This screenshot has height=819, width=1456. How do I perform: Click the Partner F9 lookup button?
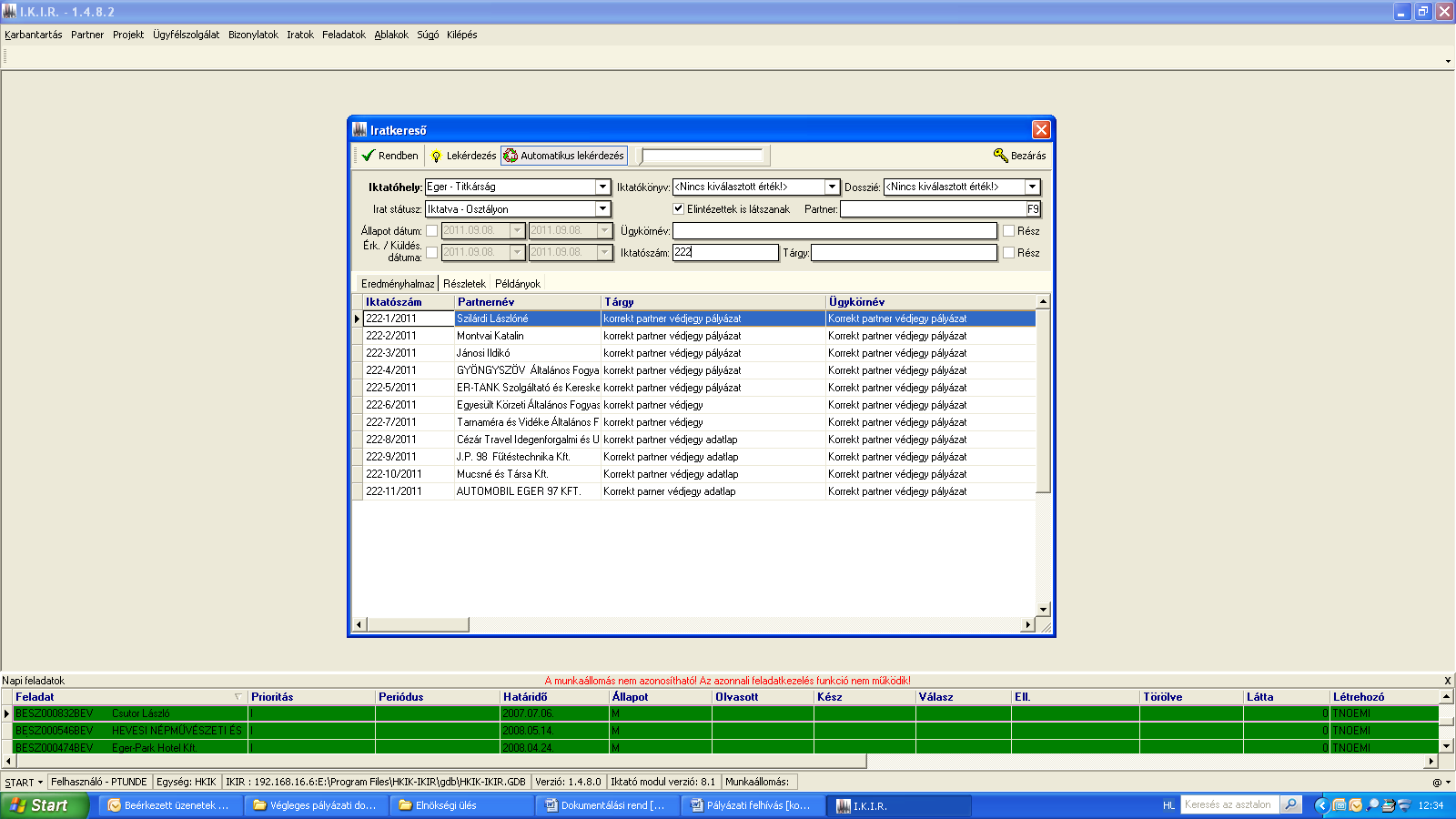coord(1033,209)
